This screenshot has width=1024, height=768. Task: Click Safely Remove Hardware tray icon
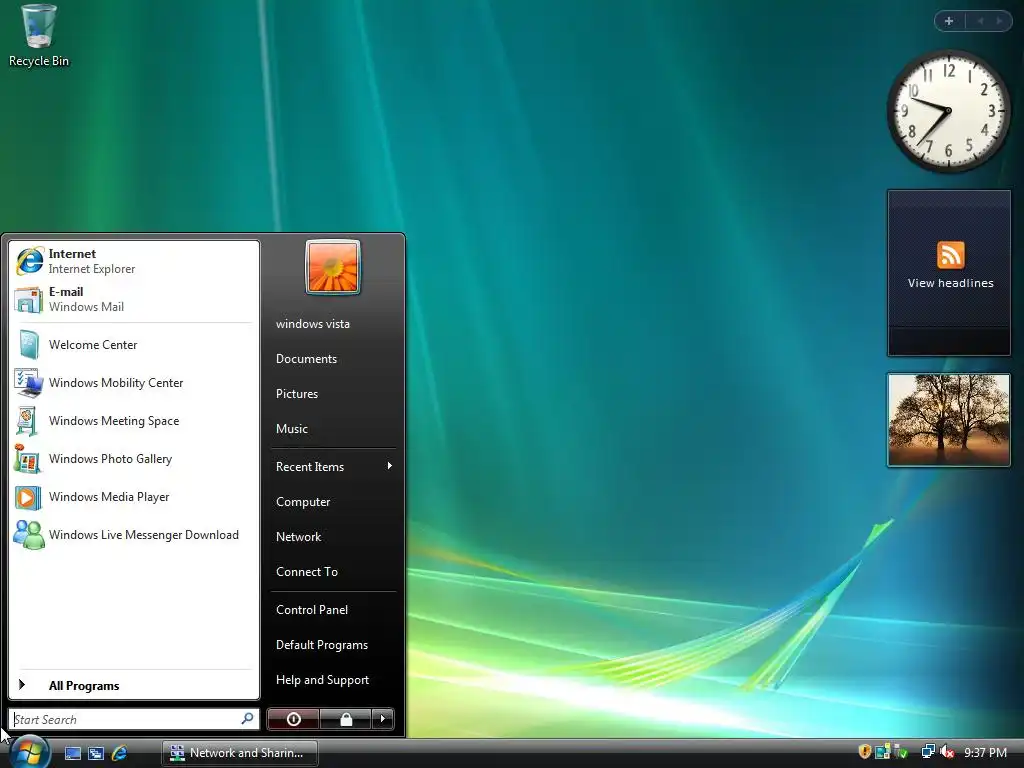click(901, 752)
